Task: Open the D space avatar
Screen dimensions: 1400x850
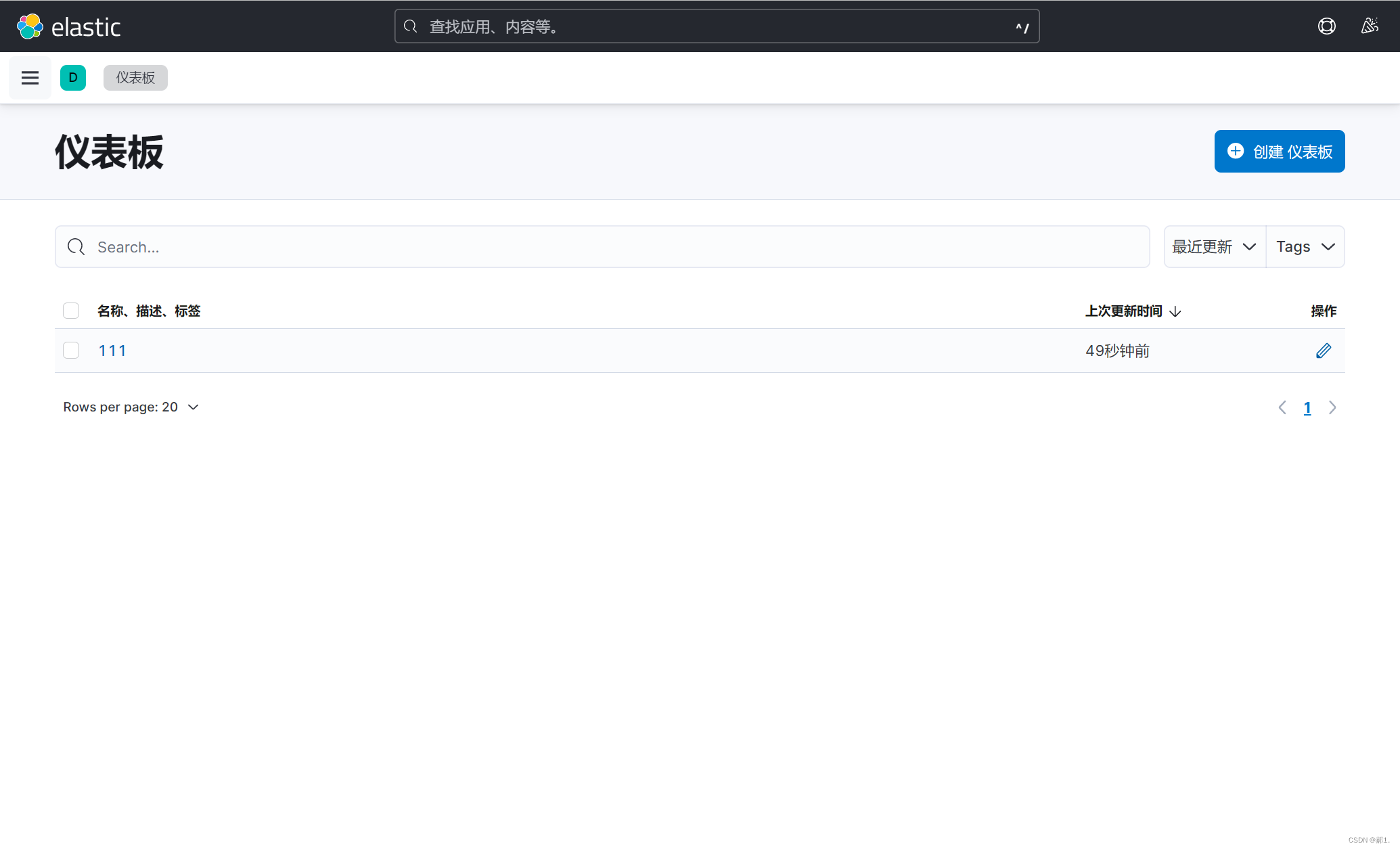Action: coord(73,78)
